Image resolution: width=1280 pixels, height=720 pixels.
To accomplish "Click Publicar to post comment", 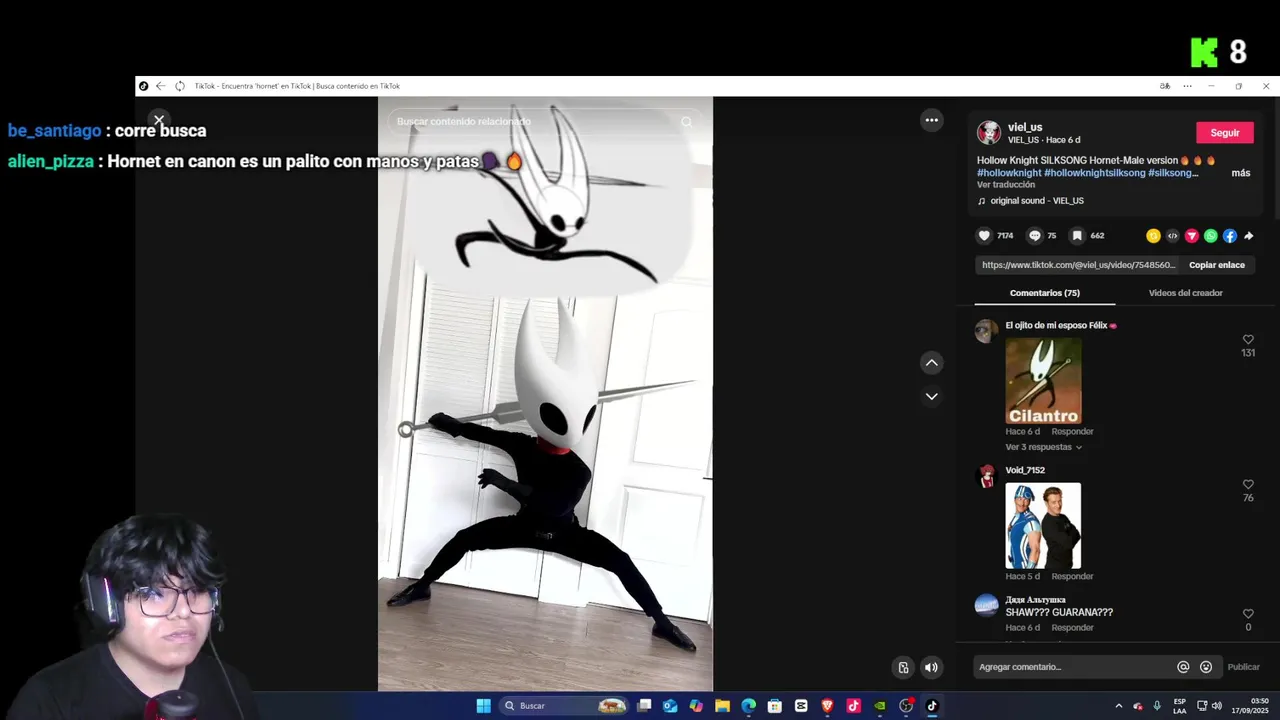I will click(x=1243, y=667).
